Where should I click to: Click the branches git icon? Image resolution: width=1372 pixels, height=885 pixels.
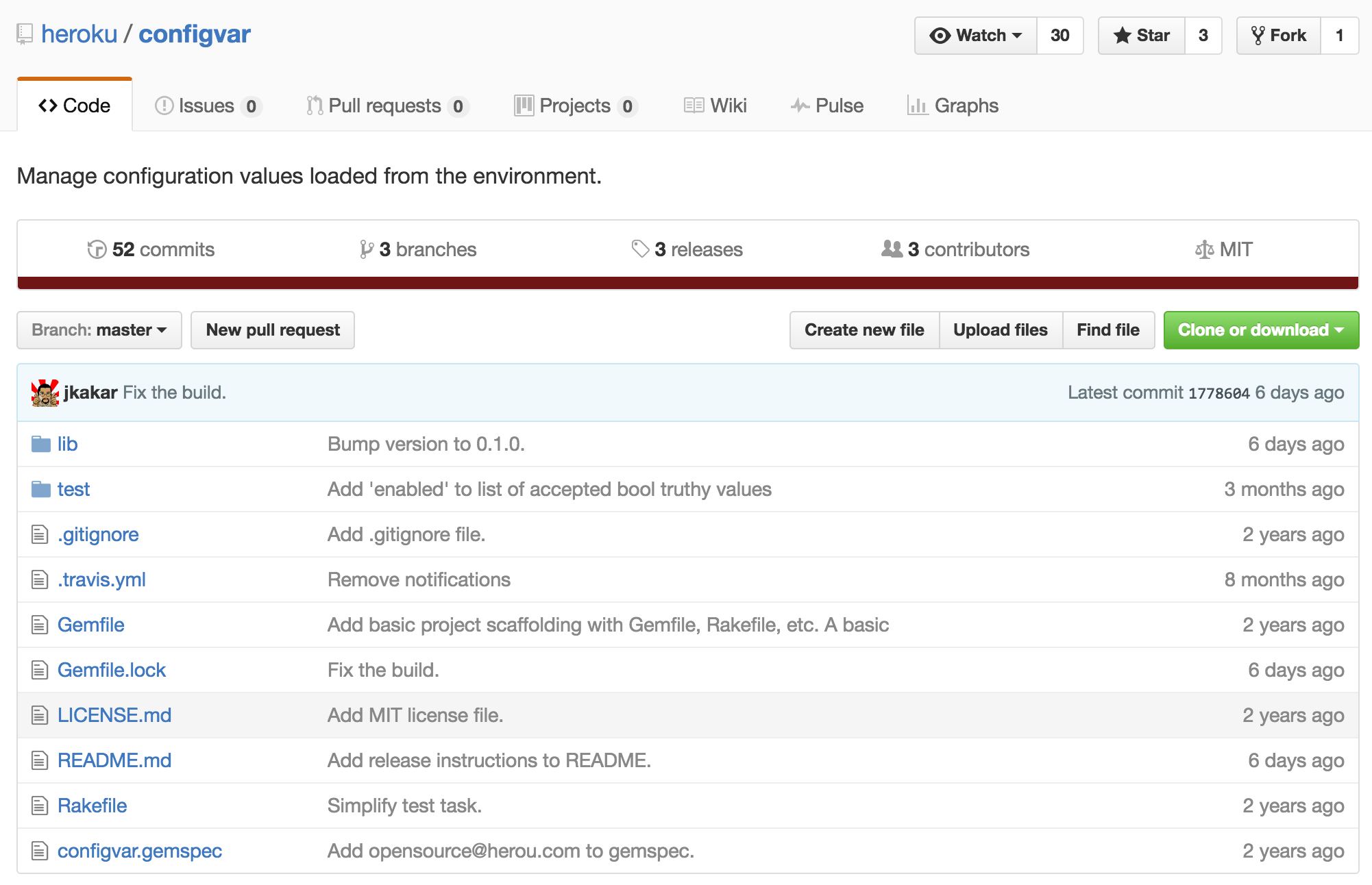tap(367, 249)
